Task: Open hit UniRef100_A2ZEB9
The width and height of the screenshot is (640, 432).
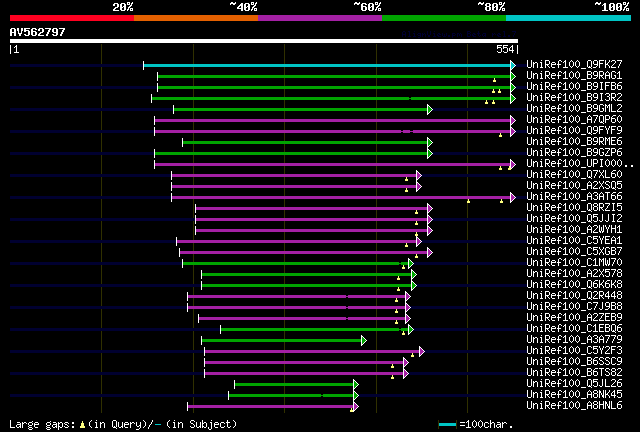Action: tap(574, 318)
